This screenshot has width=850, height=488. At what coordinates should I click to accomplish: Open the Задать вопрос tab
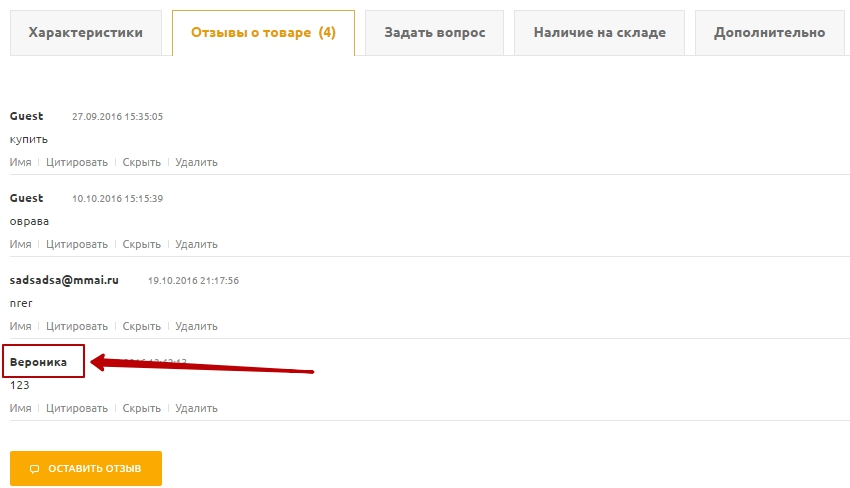click(x=434, y=33)
